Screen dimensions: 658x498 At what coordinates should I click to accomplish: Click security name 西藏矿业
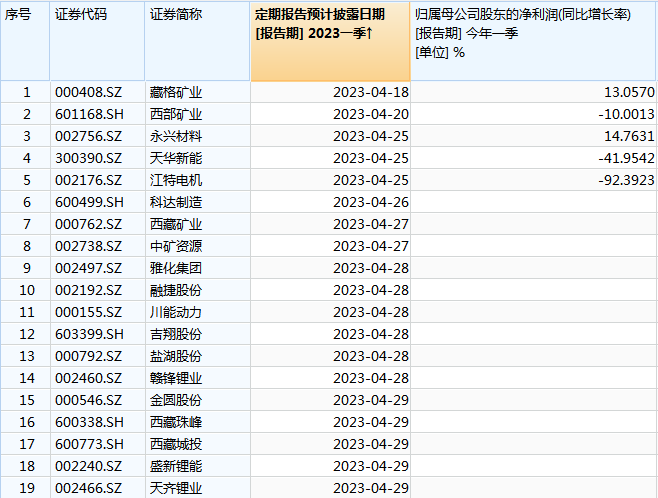(x=176, y=224)
